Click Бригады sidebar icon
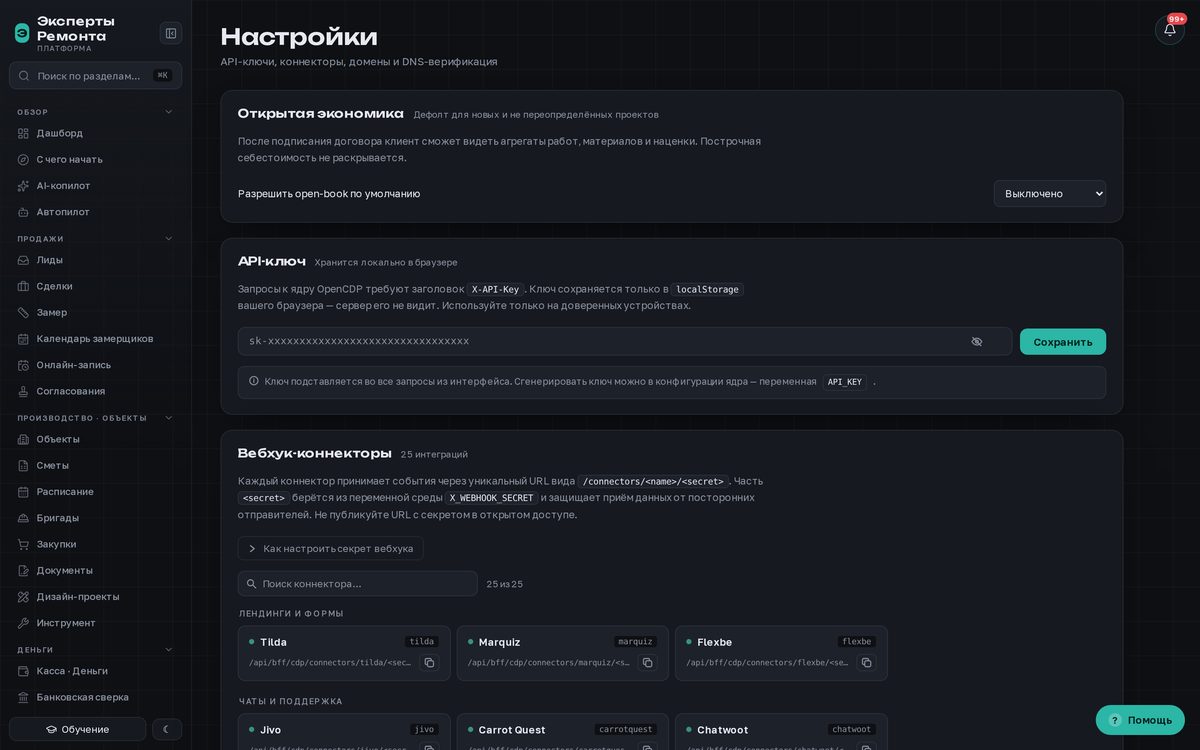Viewport: 1200px width, 750px height. (24, 518)
